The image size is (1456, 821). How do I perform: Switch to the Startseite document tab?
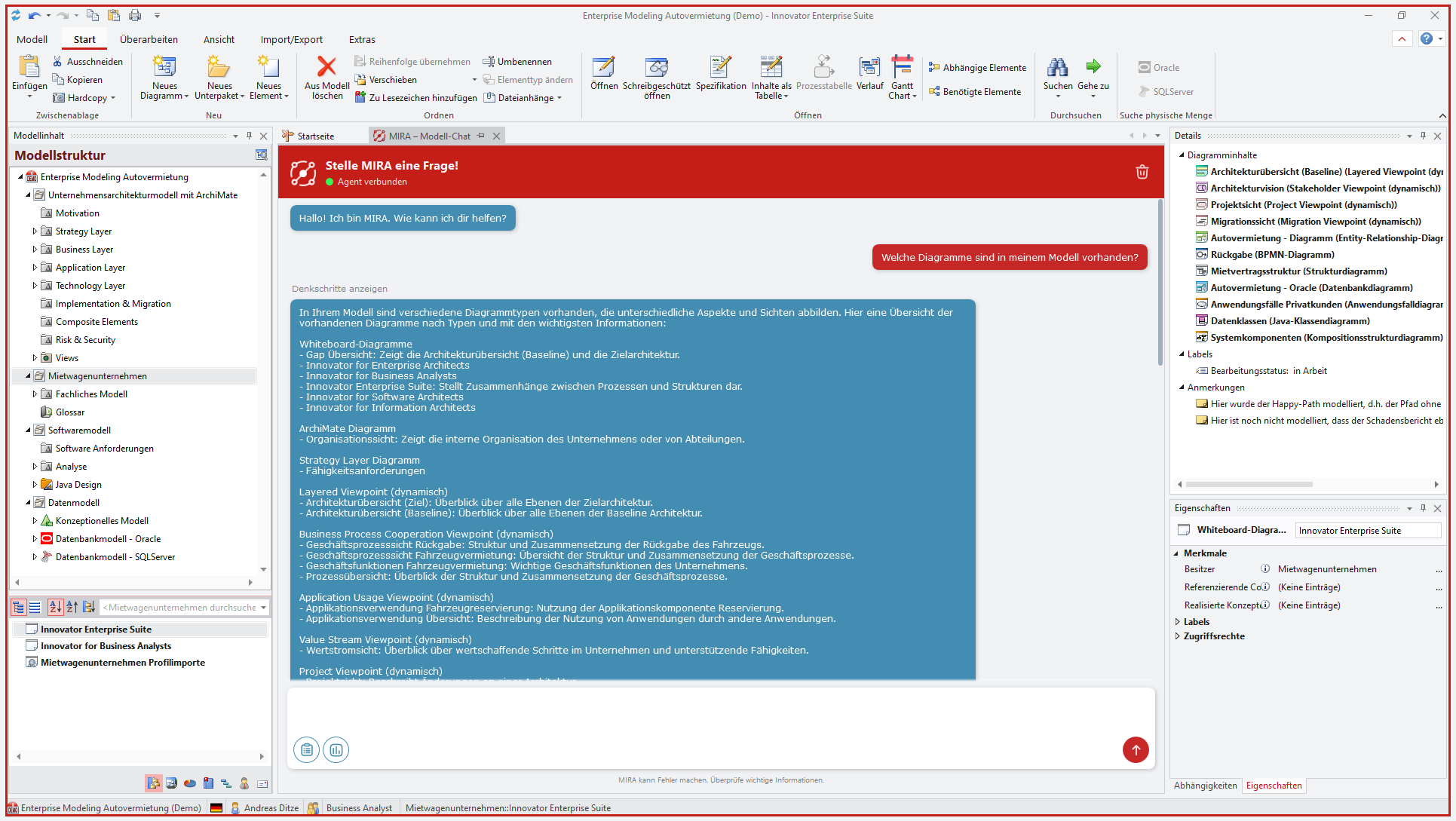315,136
